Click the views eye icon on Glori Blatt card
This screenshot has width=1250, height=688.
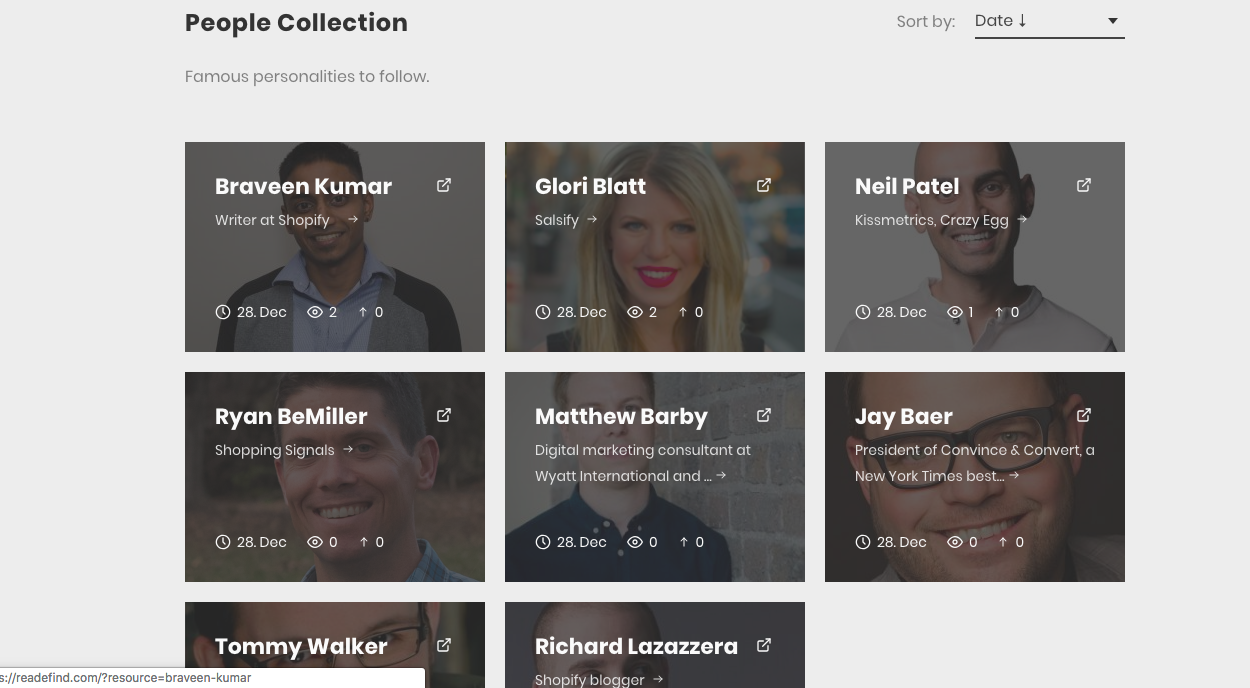[x=636, y=311]
